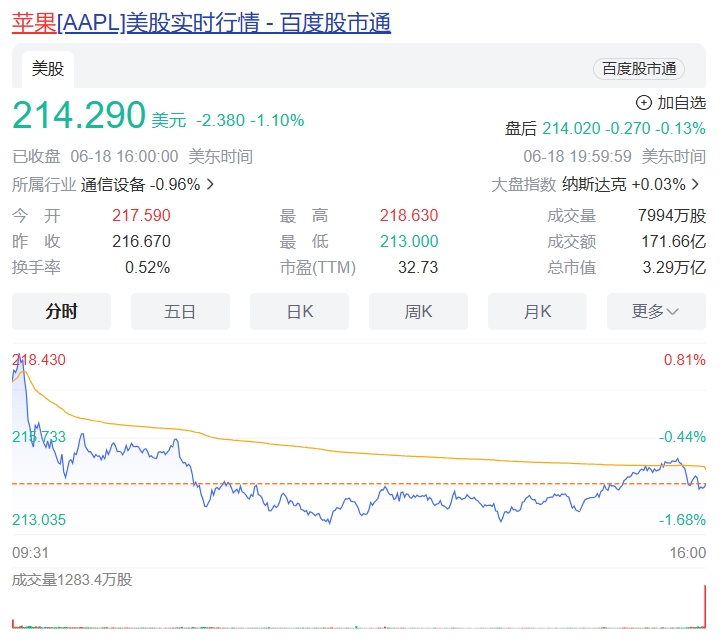Click the 成交量 value 7994万股
Screen dimensions: 726x642
coord(672,215)
